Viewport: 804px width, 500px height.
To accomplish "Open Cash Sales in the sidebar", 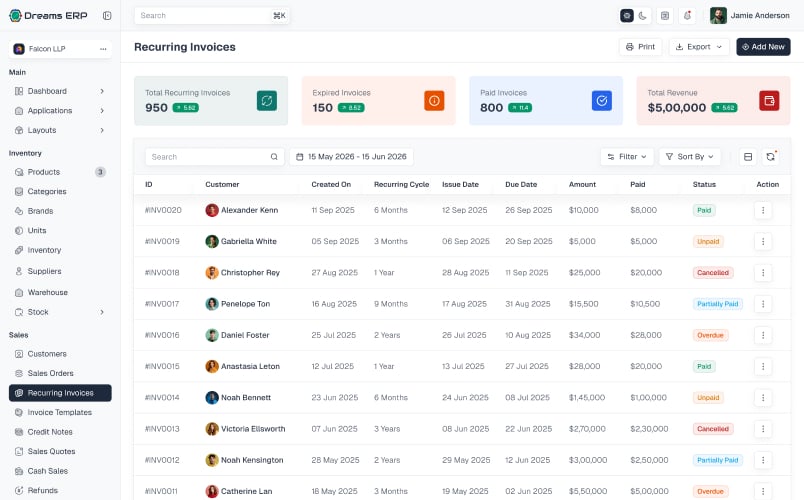I will pyautogui.click(x=60, y=471).
